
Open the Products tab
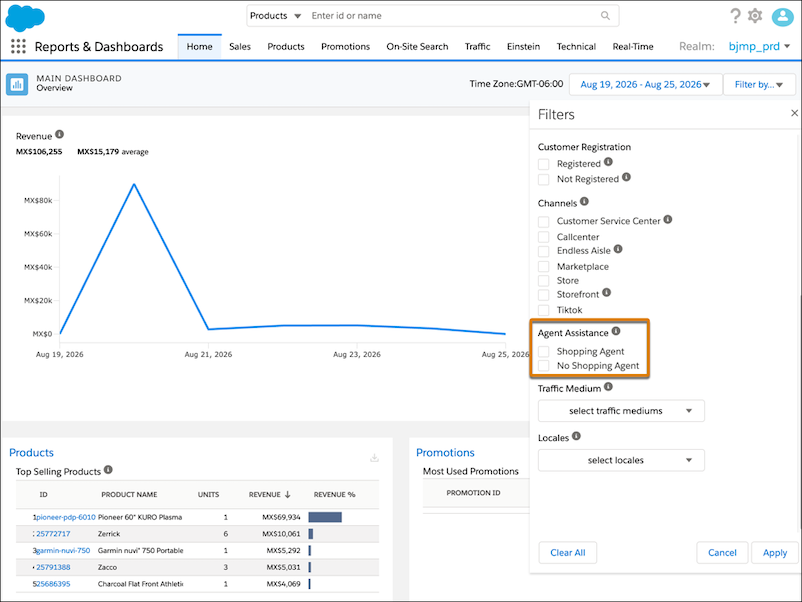286,47
